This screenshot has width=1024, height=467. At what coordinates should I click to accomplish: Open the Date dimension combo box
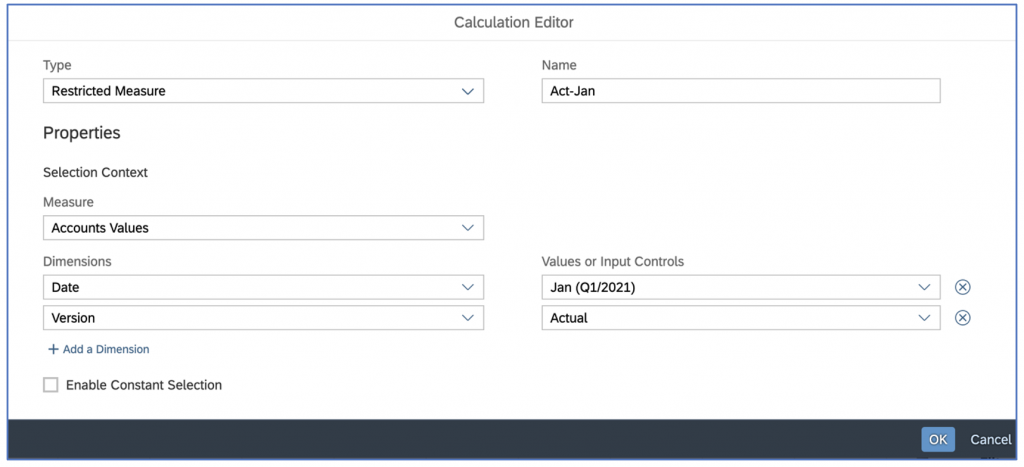(263, 287)
